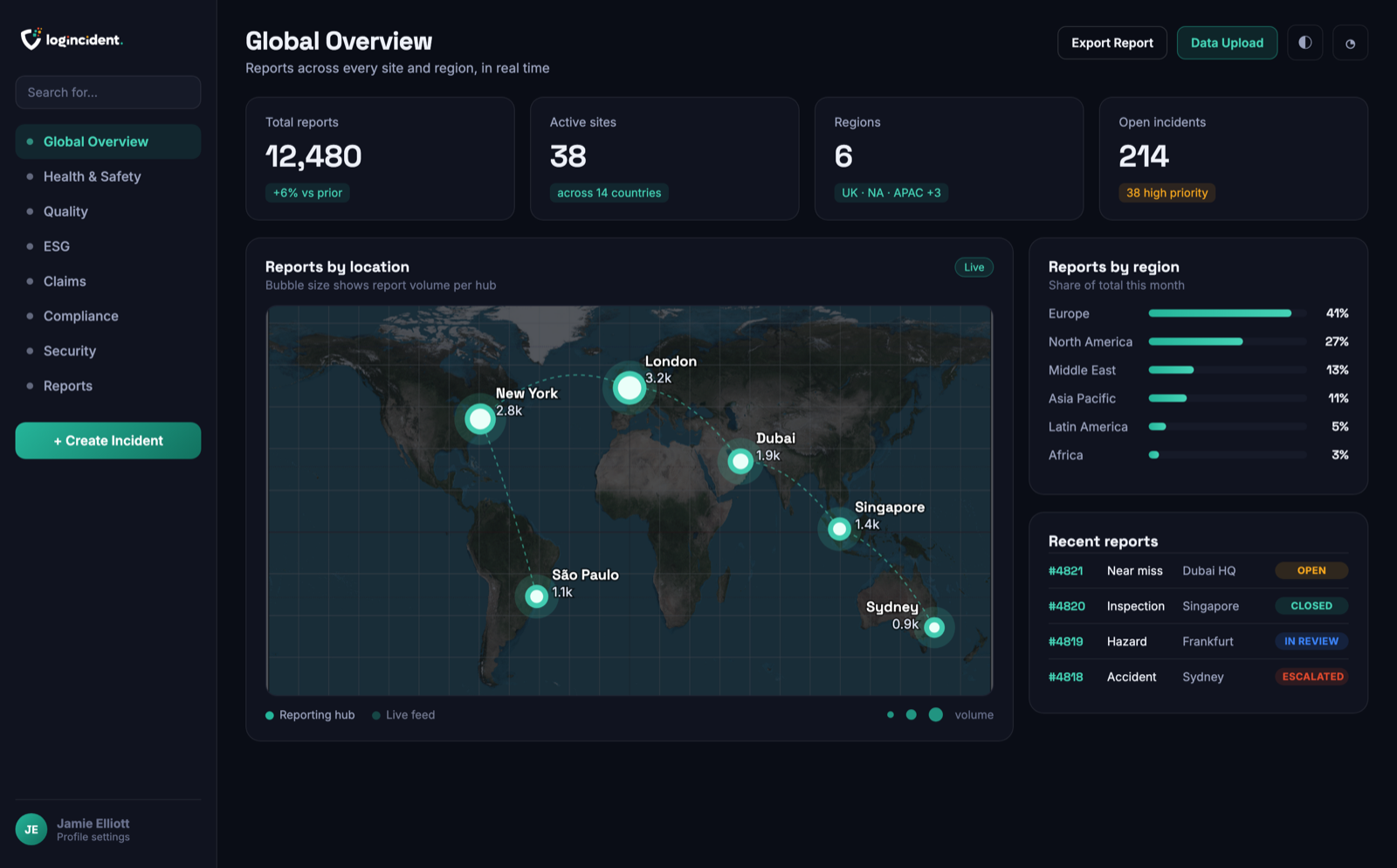
Task: Open report #4818
Action: pyautogui.click(x=1065, y=677)
